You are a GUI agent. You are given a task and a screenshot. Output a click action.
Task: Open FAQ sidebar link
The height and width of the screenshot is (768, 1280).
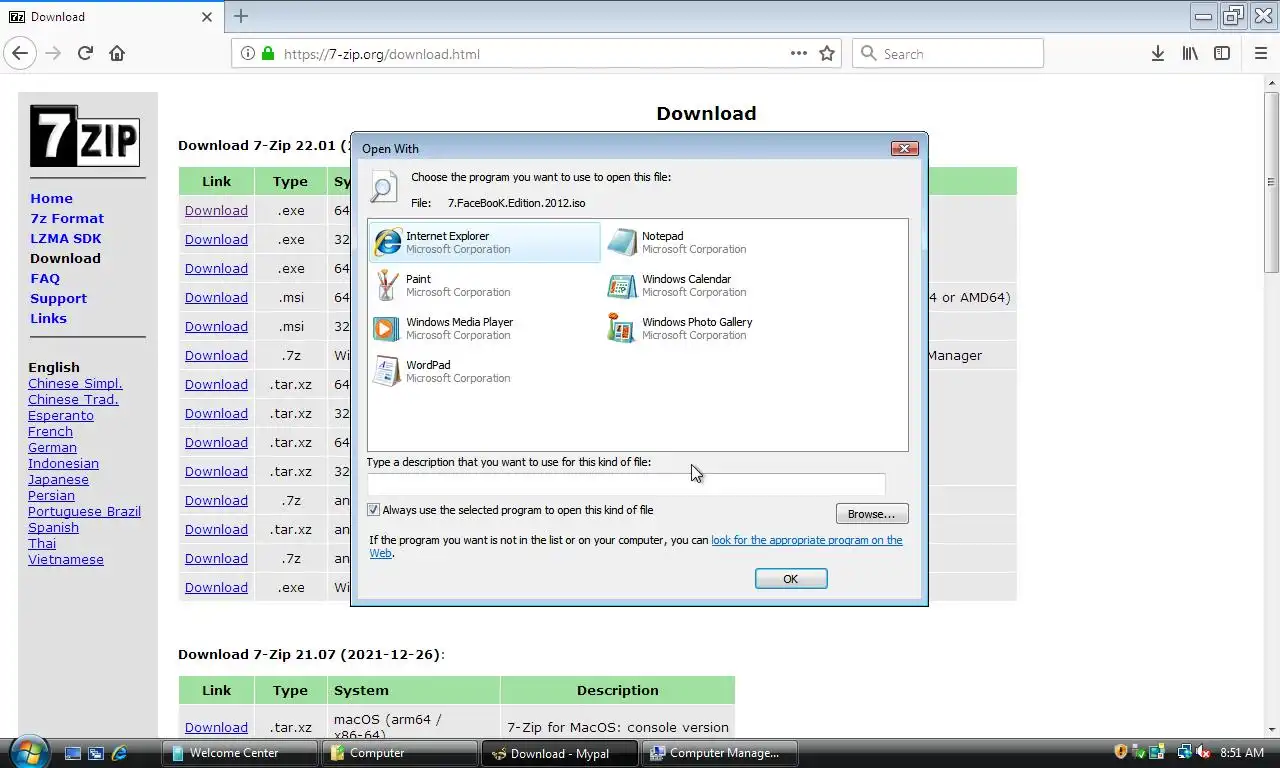(x=45, y=278)
